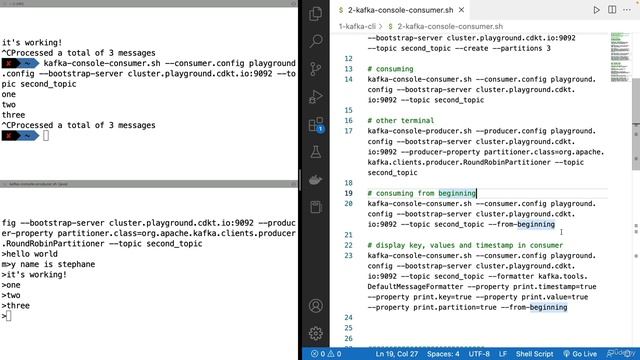Click line number 19 in the gutter
The height and width of the screenshot is (360, 640).
(348, 193)
